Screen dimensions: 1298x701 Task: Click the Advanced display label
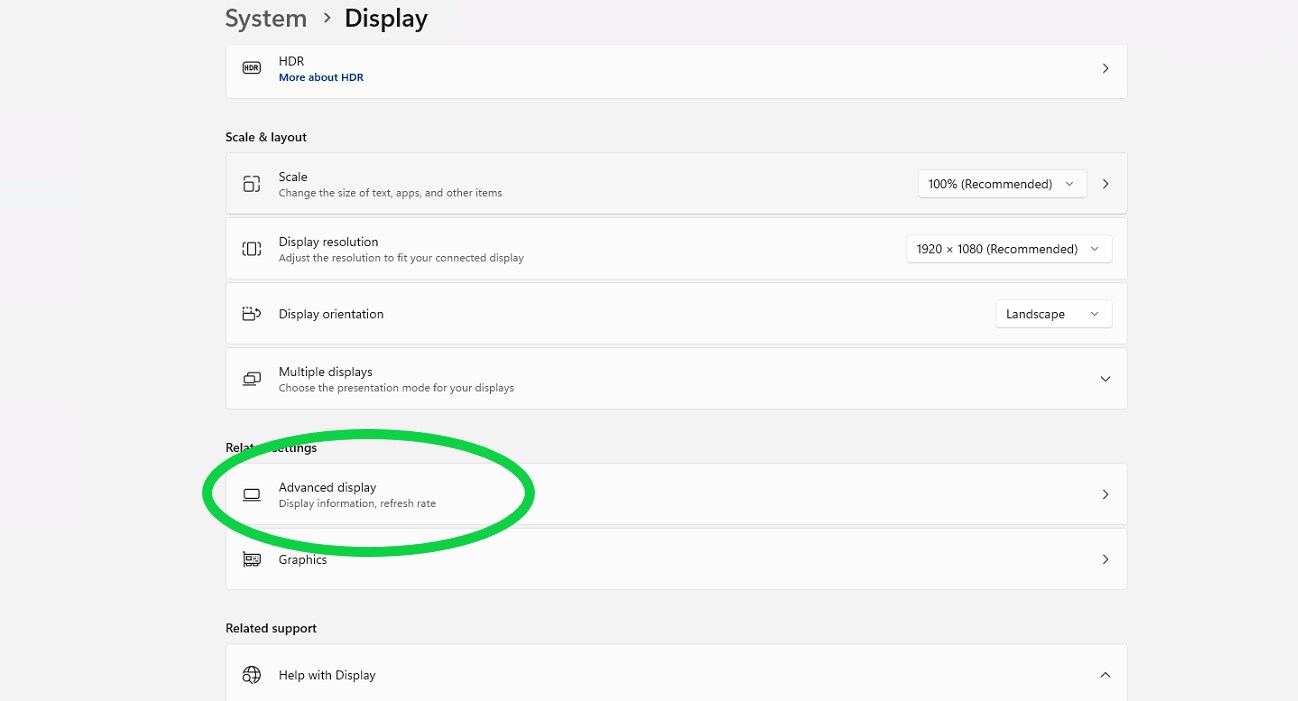pos(327,487)
